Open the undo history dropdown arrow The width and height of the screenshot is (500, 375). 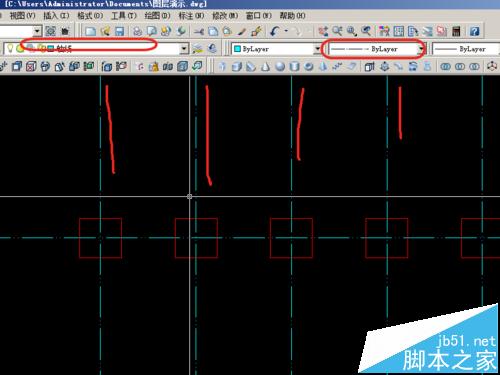(x=286, y=31)
